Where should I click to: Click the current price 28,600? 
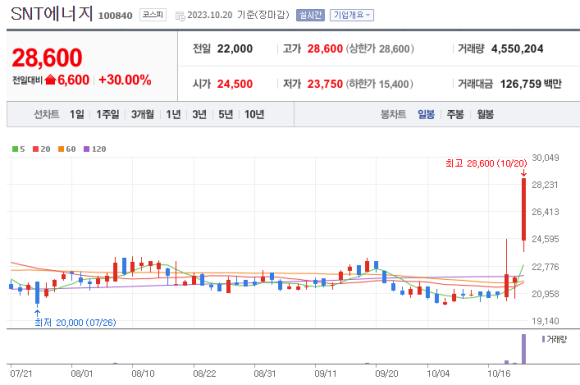point(47,58)
